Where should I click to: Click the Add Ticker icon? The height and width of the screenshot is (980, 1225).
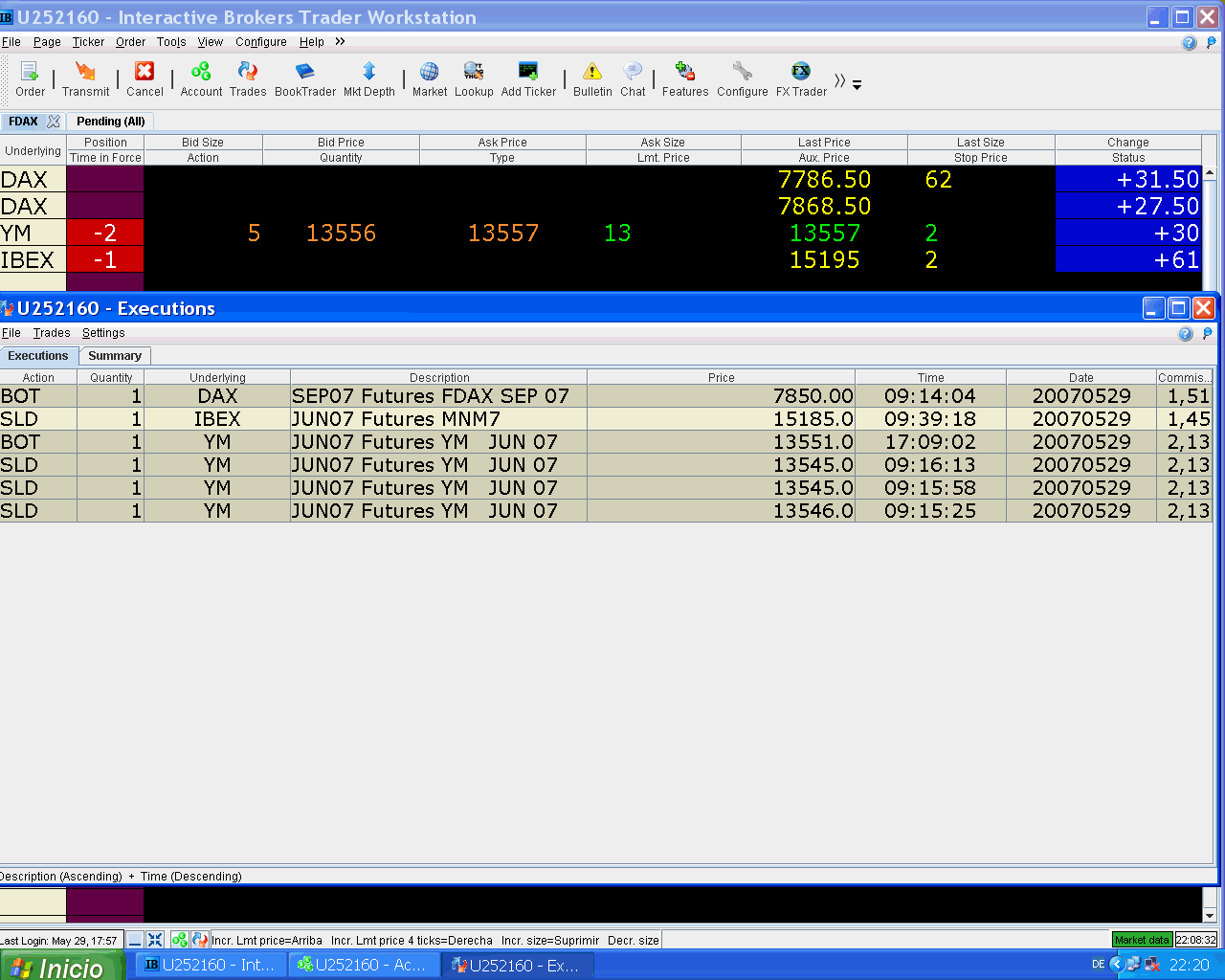click(528, 79)
